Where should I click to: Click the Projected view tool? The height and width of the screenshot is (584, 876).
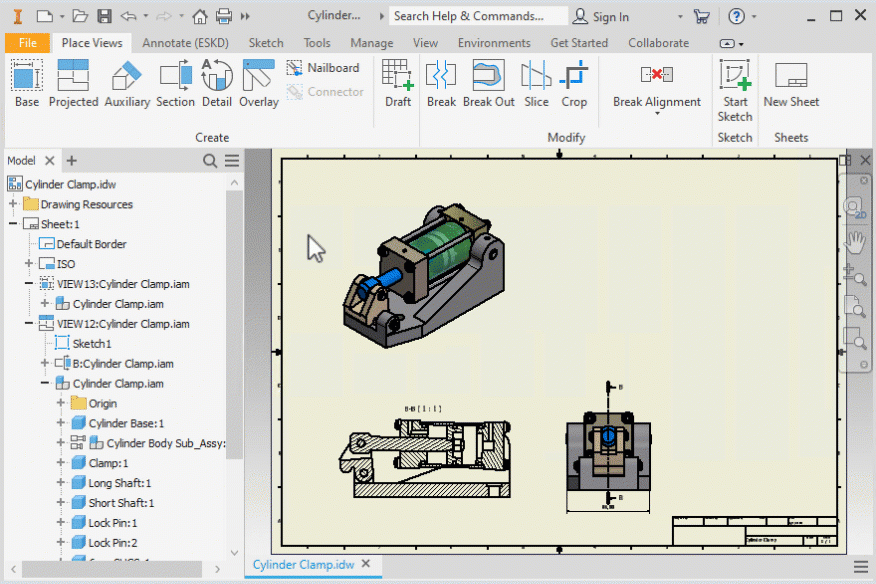[73, 82]
